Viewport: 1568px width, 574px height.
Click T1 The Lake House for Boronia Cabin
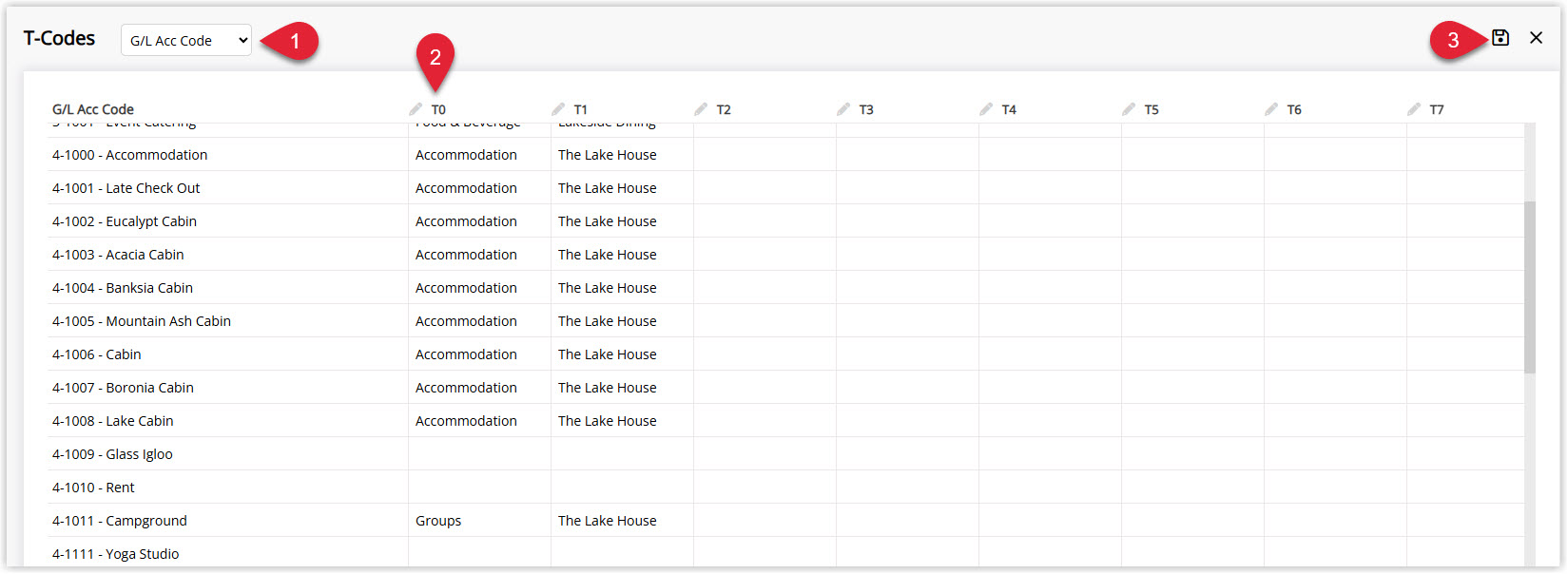(622, 388)
